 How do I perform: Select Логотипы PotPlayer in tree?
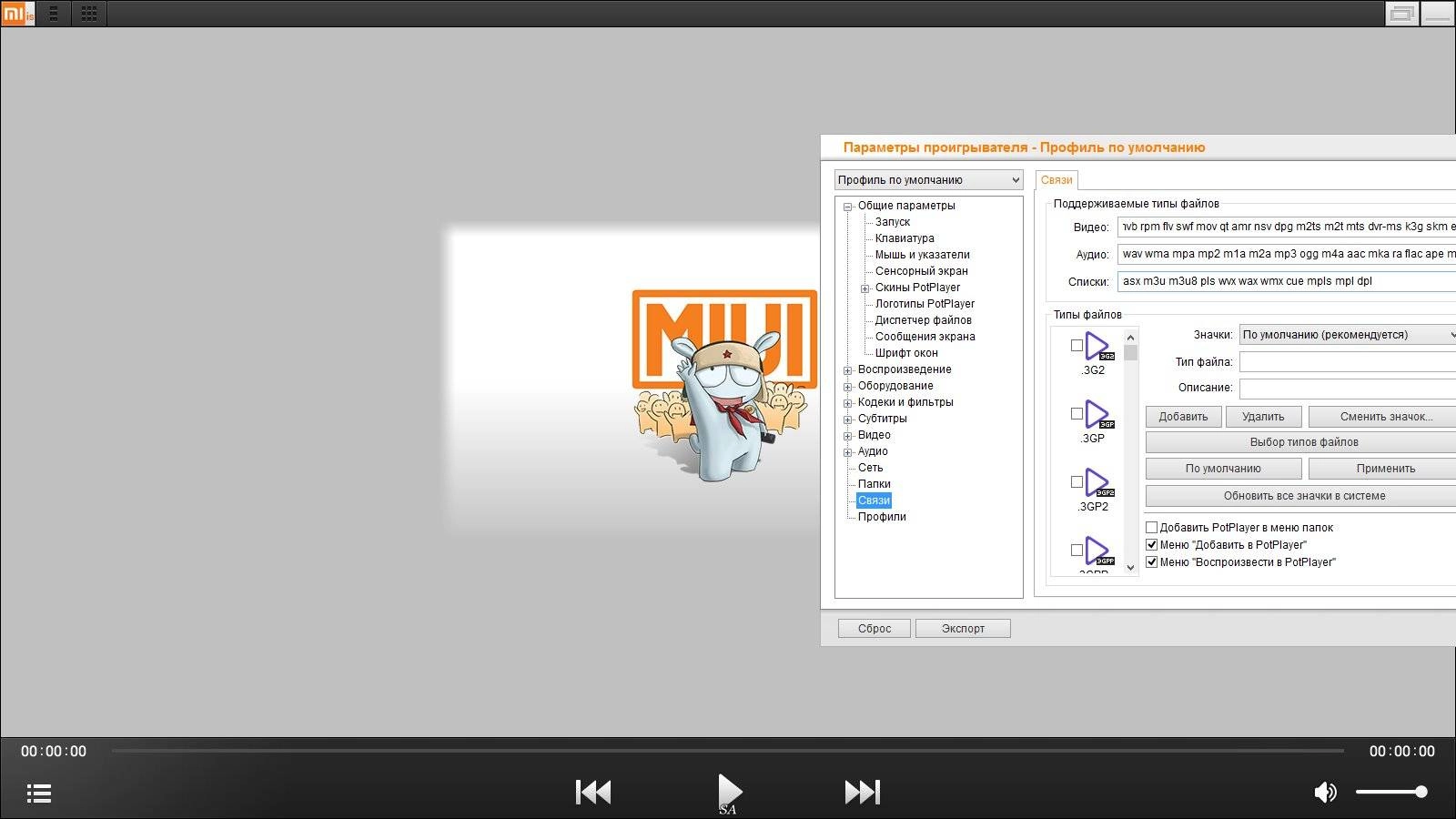[x=925, y=304]
